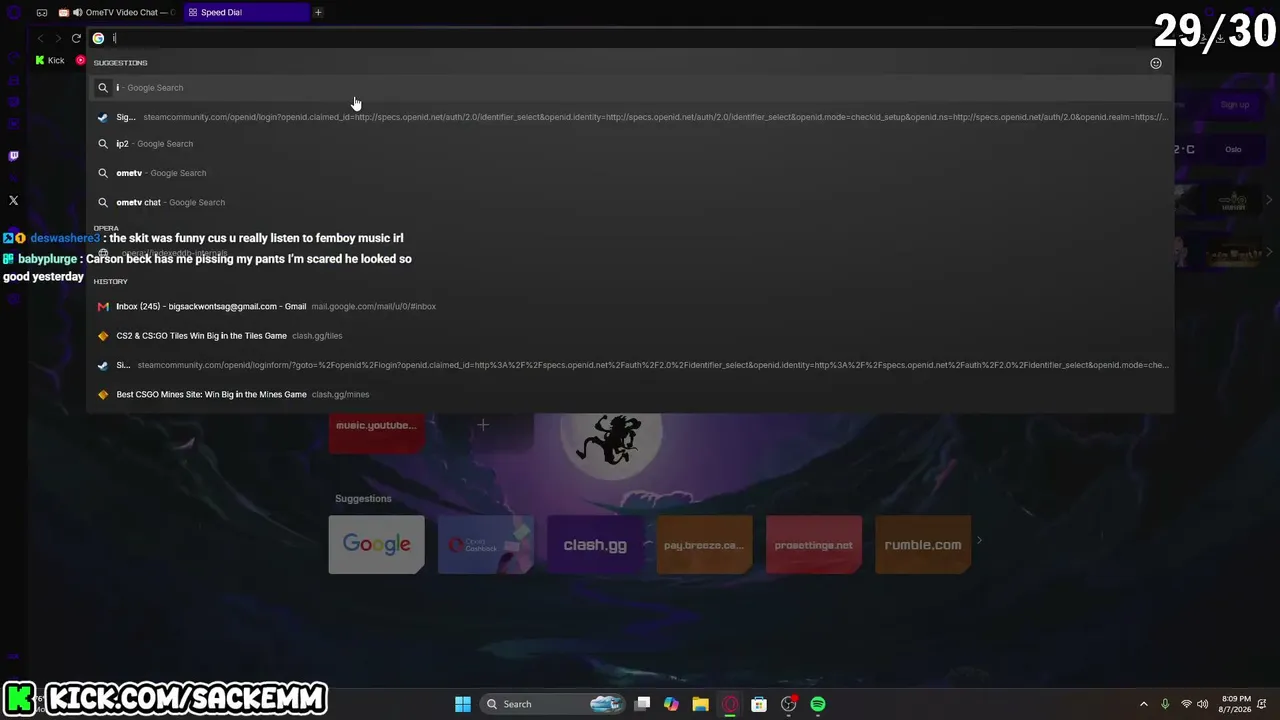Open the clash.gg/tiles history entry

point(630,336)
